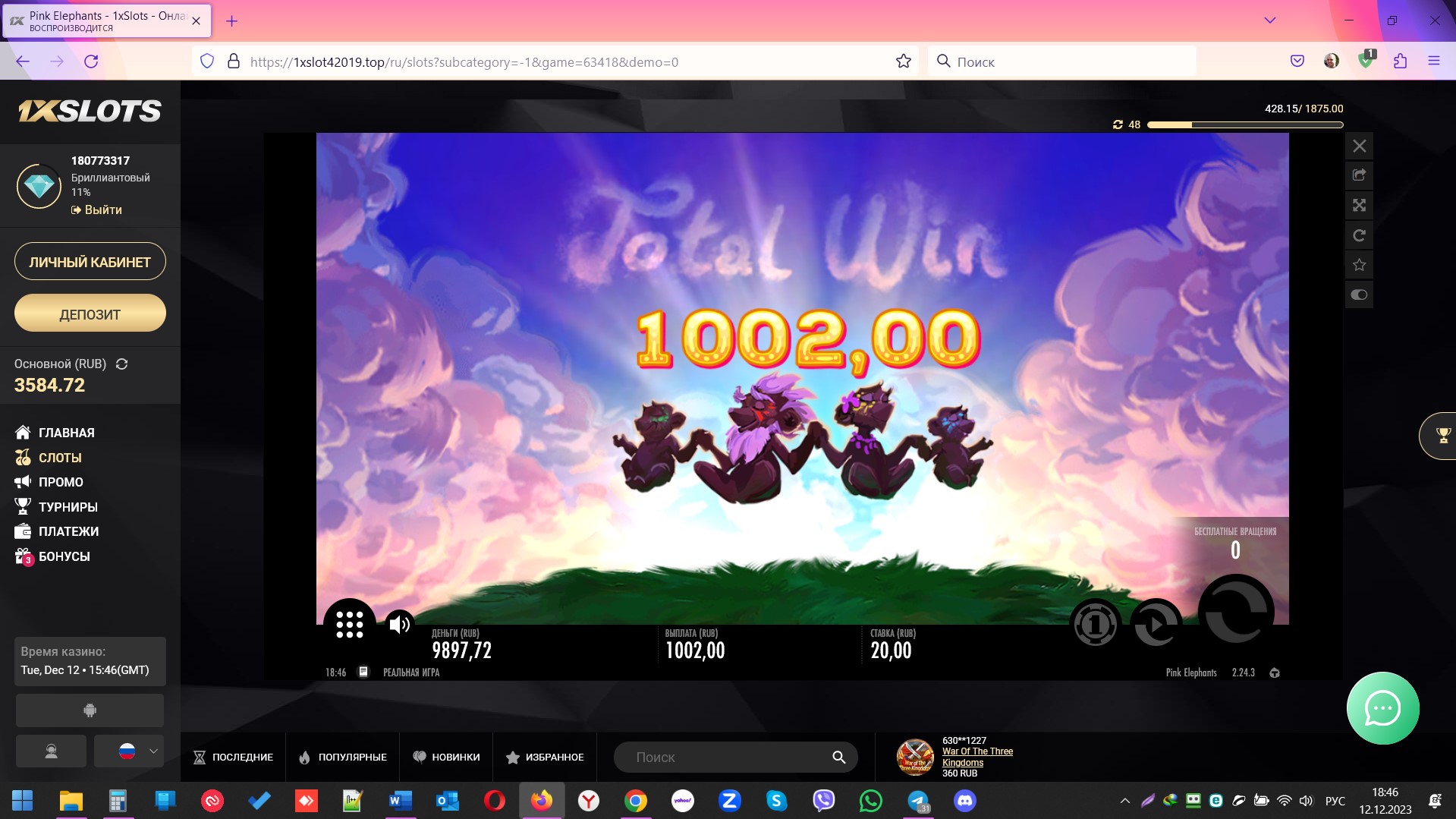Show ПОПУЛЯРНЫЕ games

click(x=342, y=758)
